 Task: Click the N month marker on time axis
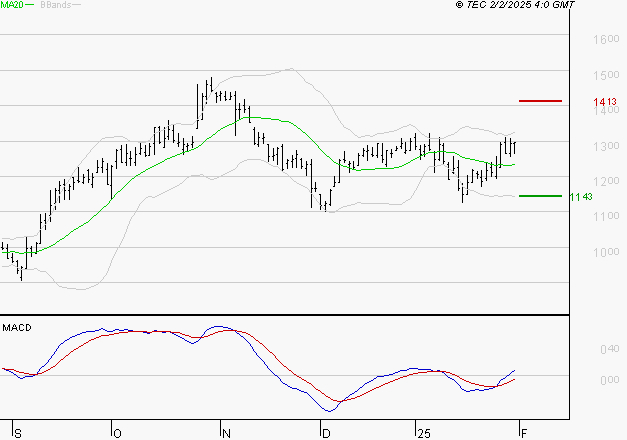click(226, 434)
